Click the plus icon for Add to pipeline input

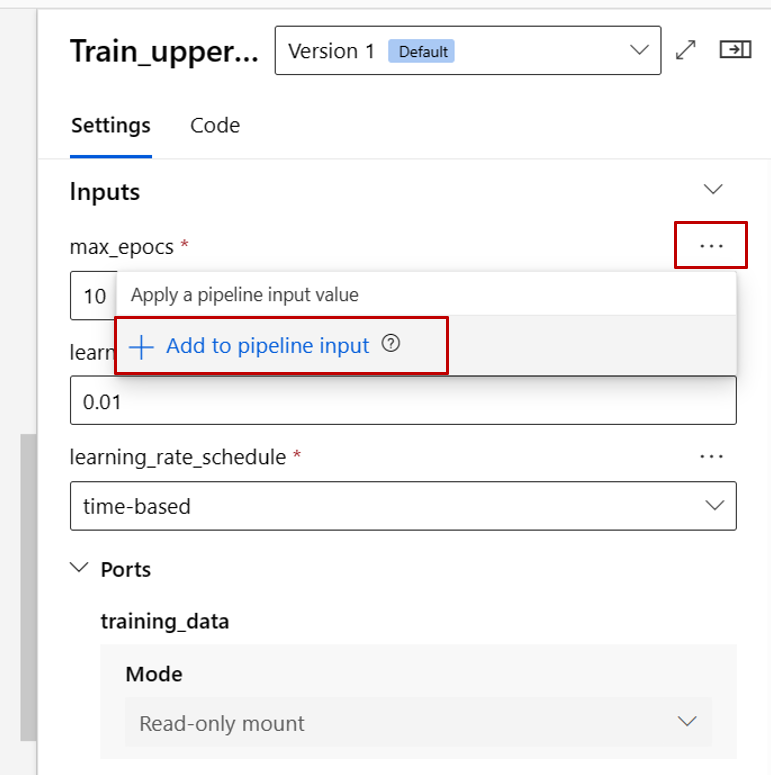pos(141,346)
